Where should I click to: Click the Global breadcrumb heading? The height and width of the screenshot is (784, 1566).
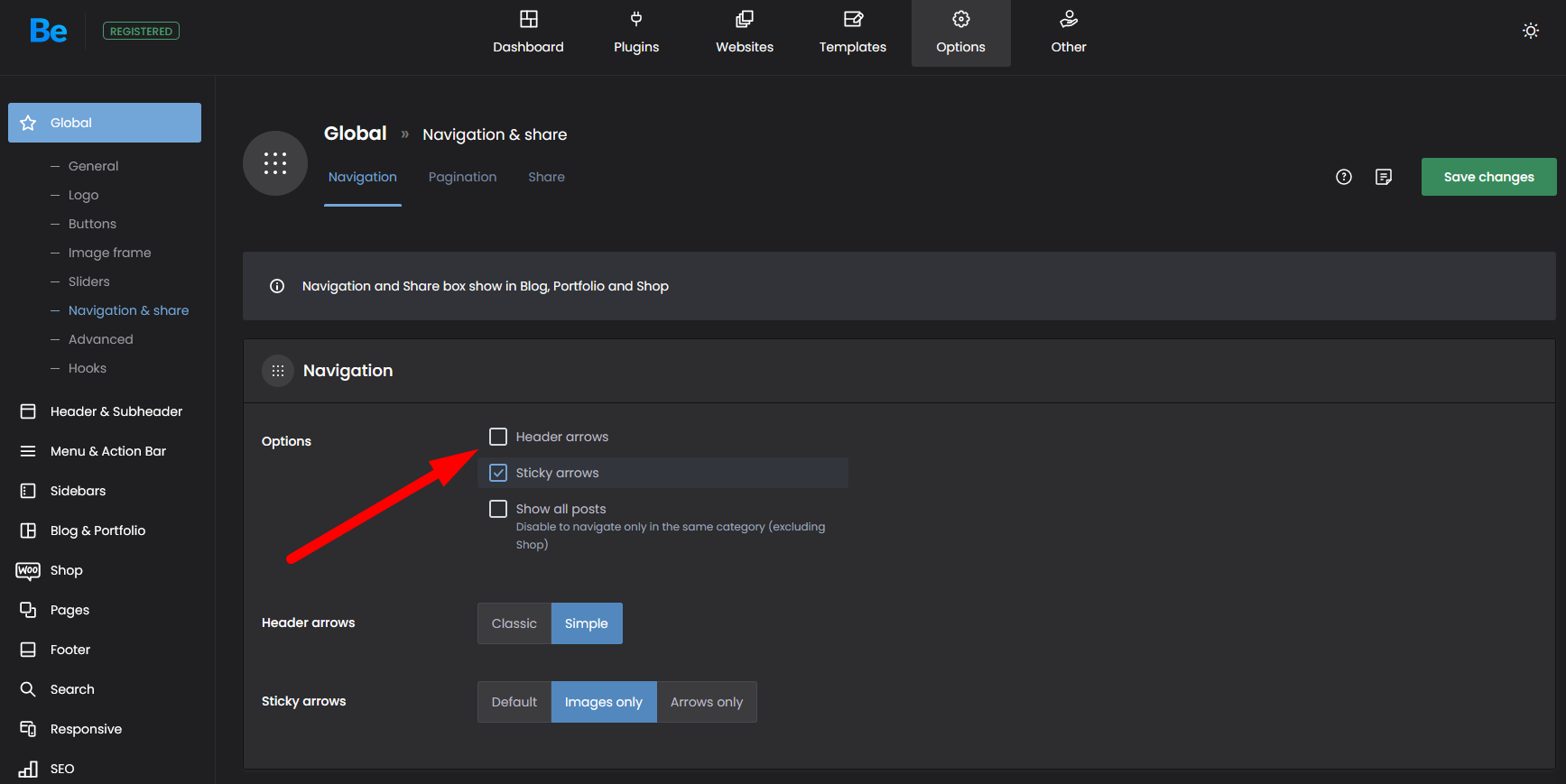coord(356,134)
